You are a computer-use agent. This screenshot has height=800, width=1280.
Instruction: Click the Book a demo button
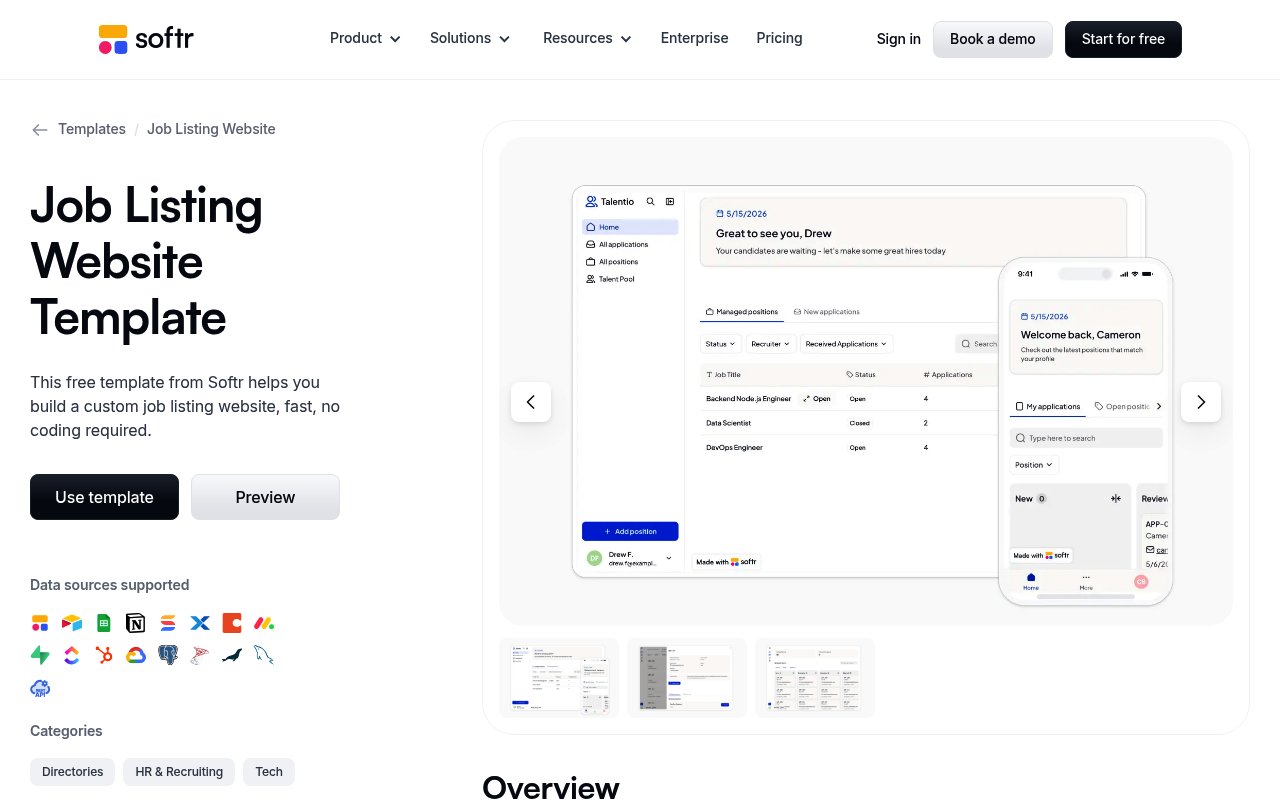(993, 39)
